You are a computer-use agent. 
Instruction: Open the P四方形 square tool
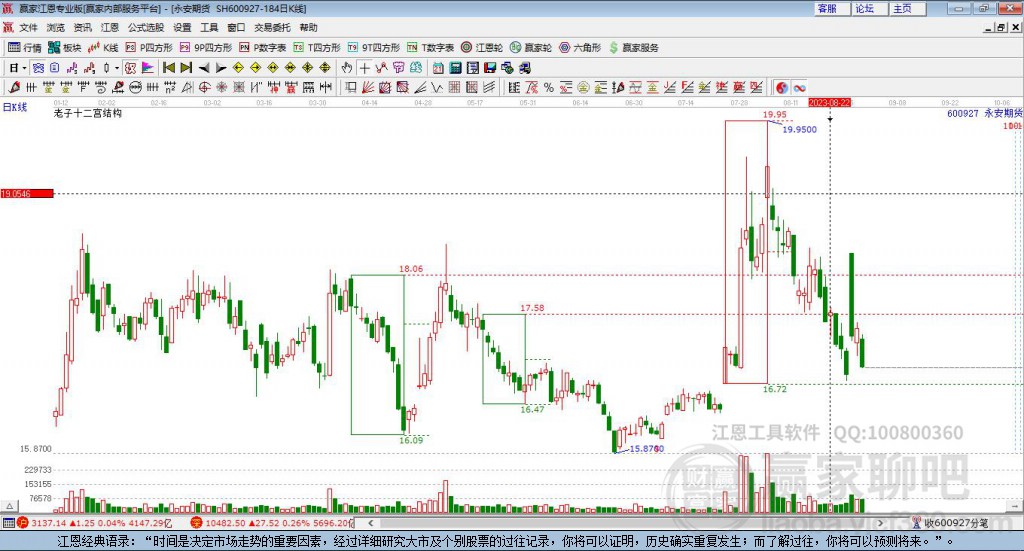pos(149,48)
